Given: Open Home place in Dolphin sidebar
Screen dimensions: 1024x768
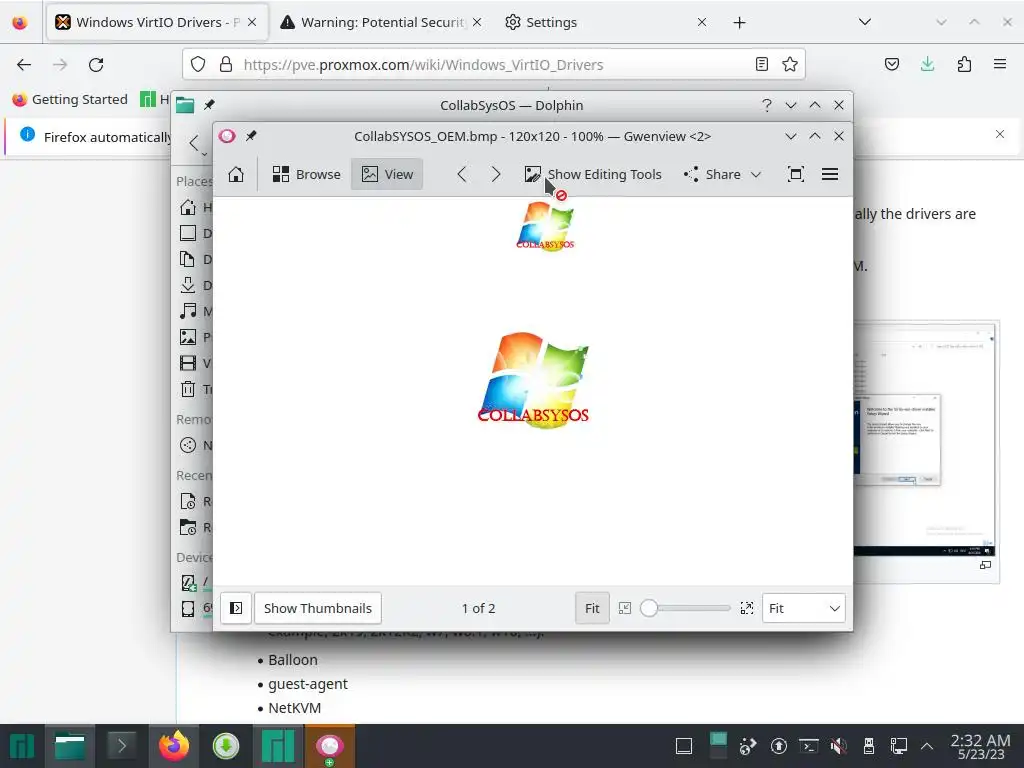Looking at the screenshot, I should [195, 208].
